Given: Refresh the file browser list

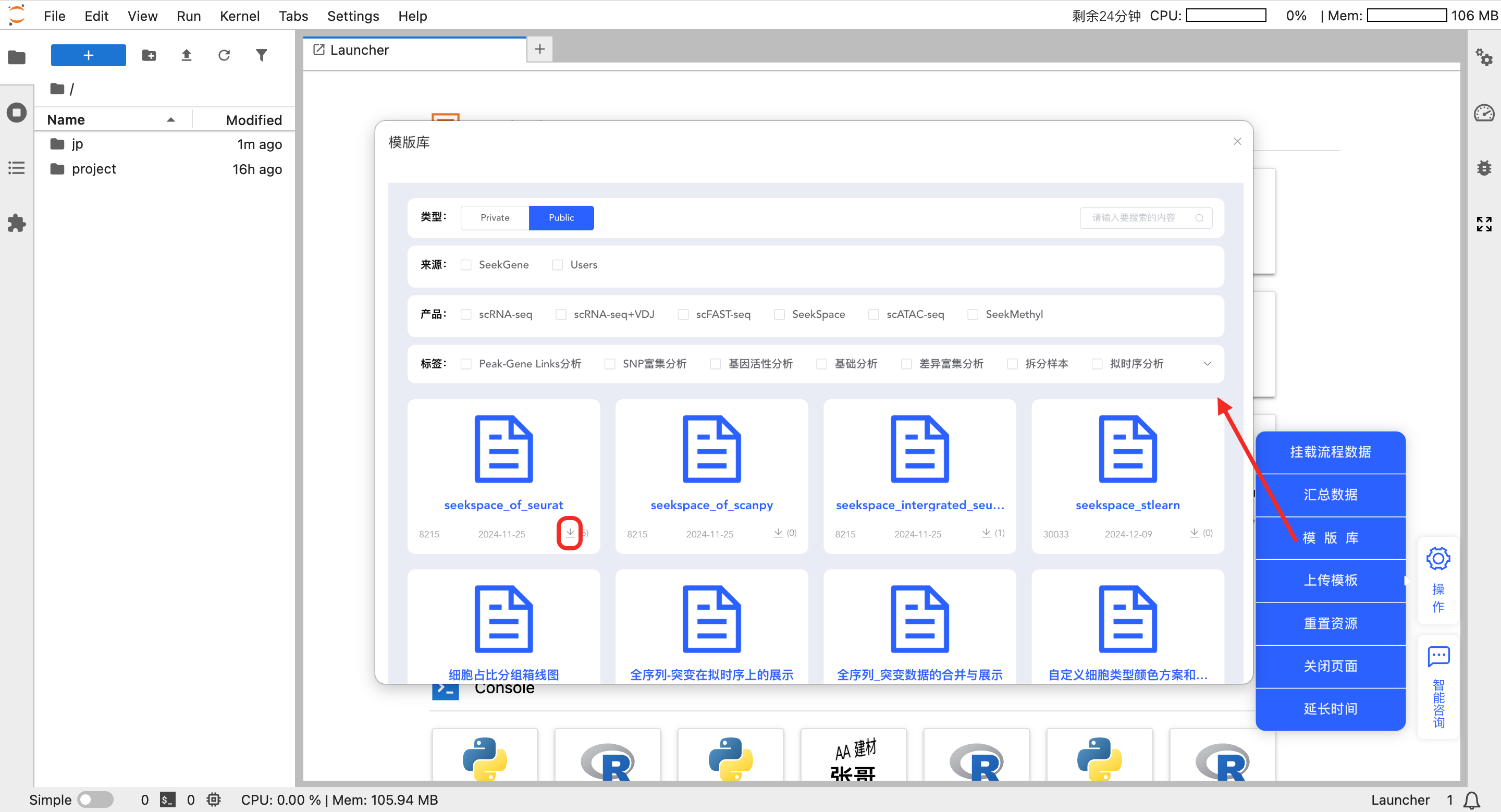Looking at the screenshot, I should pos(224,55).
